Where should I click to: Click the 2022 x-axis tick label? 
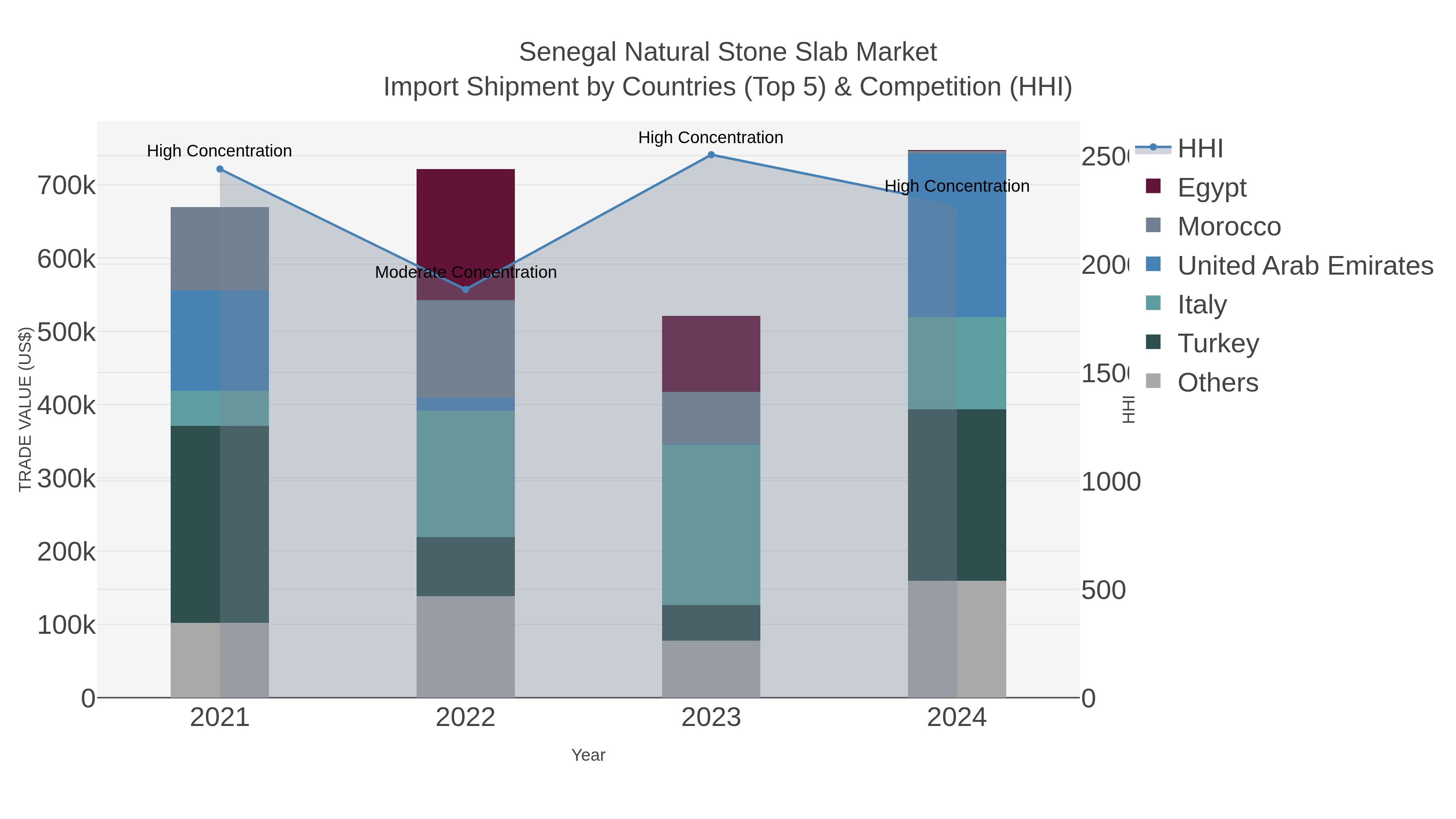coord(466,718)
